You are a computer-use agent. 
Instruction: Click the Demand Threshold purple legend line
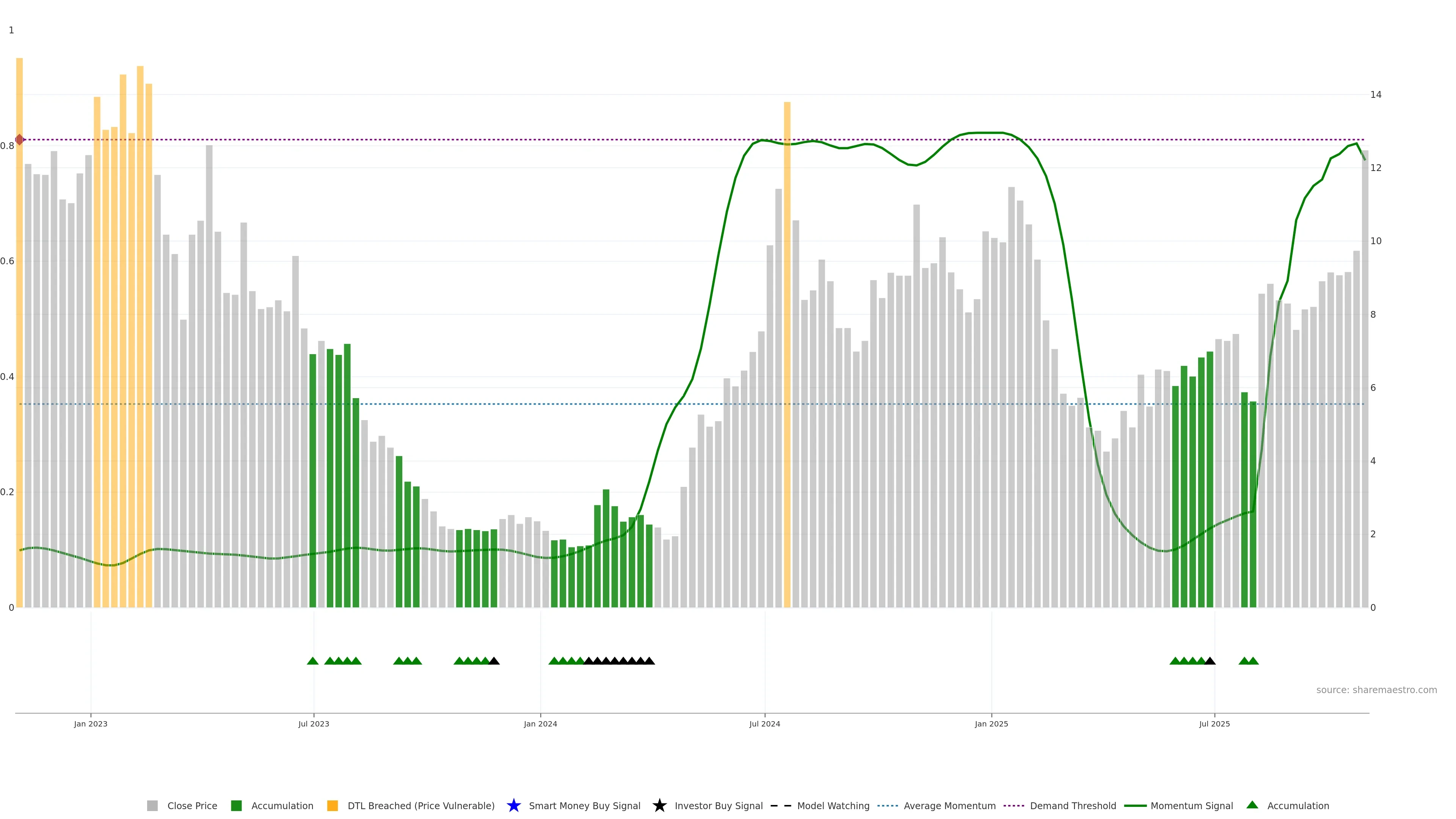1014,805
